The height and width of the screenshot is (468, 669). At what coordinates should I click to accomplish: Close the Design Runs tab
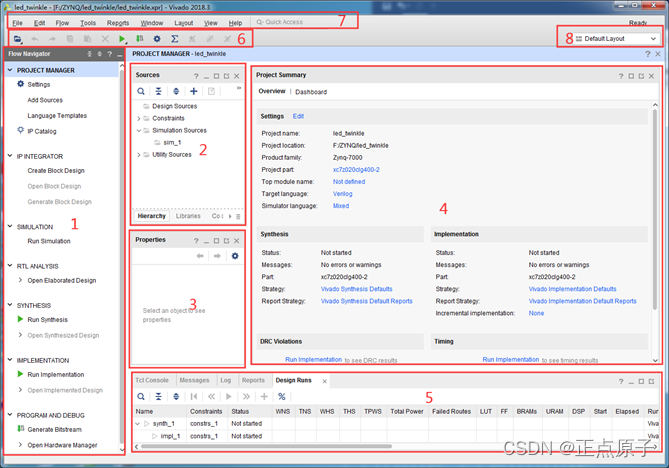click(325, 381)
